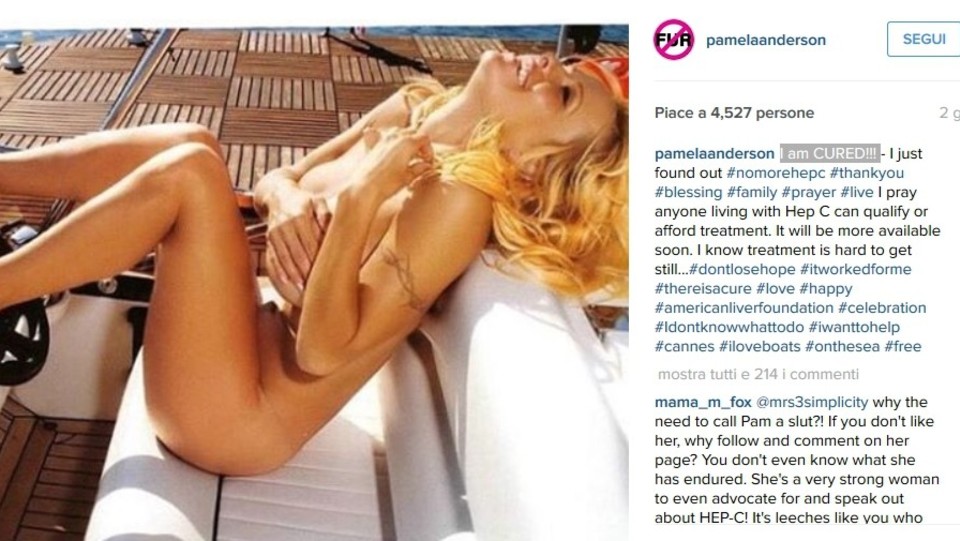Expand mostra tutti e 214 i commenti
The width and height of the screenshot is (960, 541).
coord(759,374)
